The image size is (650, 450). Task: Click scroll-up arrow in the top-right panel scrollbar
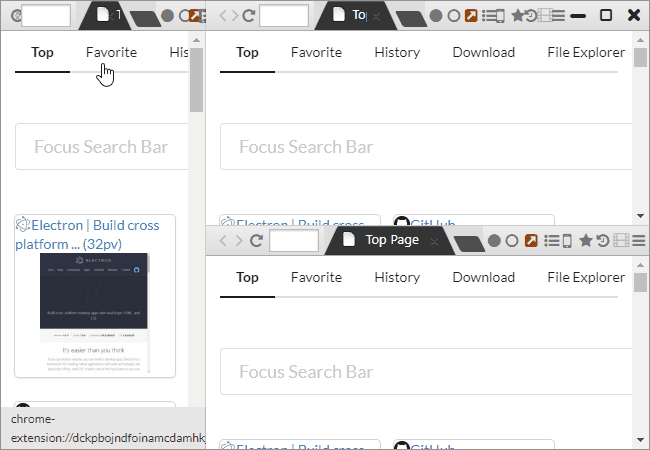click(640, 40)
